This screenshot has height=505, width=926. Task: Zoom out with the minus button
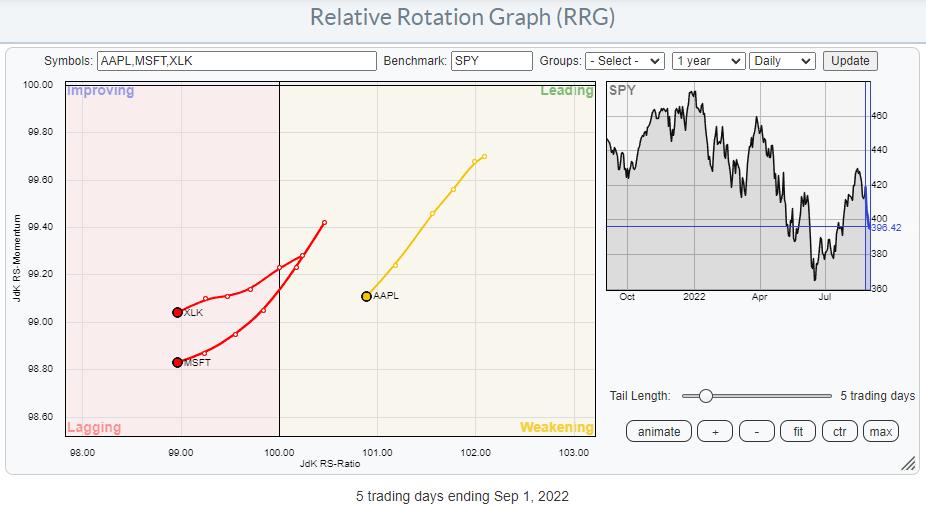pos(756,431)
